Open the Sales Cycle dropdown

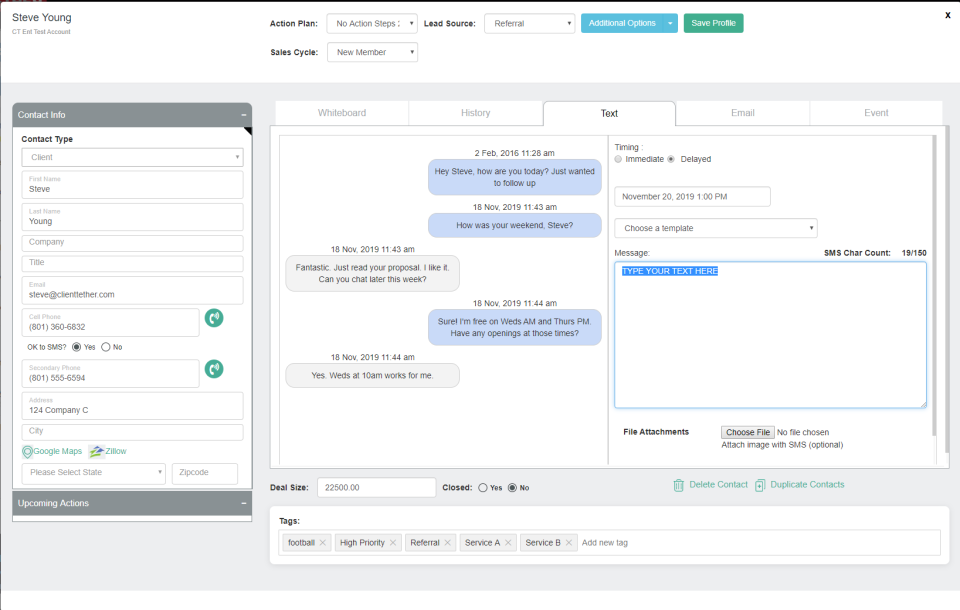pyautogui.click(x=372, y=51)
